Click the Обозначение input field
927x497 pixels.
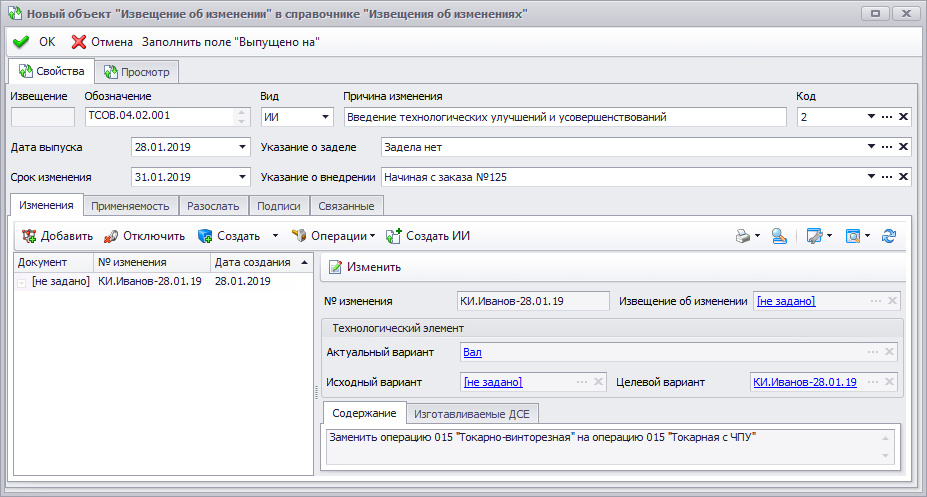pos(161,116)
